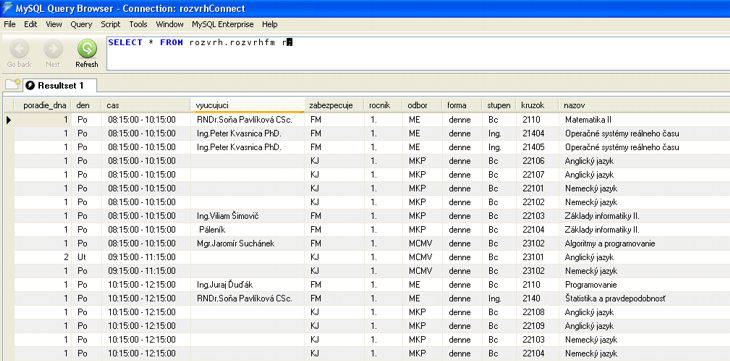Image resolution: width=730 pixels, height=361 pixels.
Task: Select Nemecký jazyk in row 22102
Action: coord(644,202)
